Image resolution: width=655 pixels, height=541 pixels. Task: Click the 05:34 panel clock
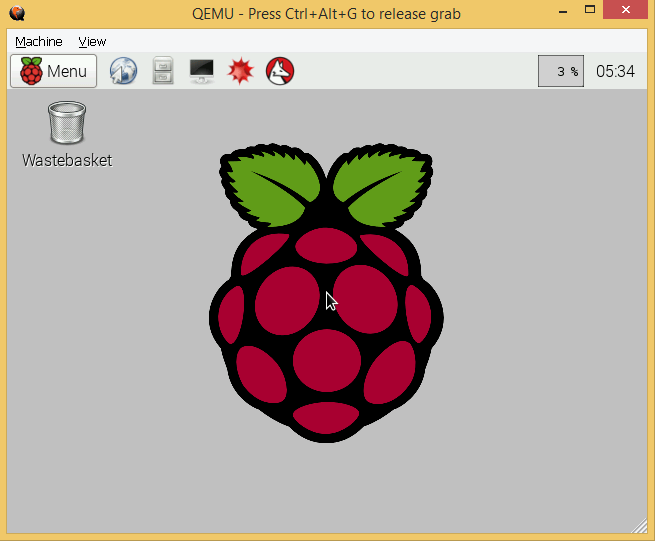pos(615,71)
